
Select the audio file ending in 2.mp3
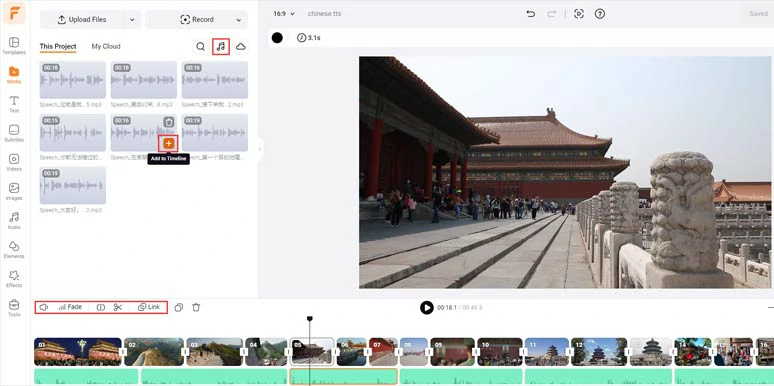(x=215, y=80)
